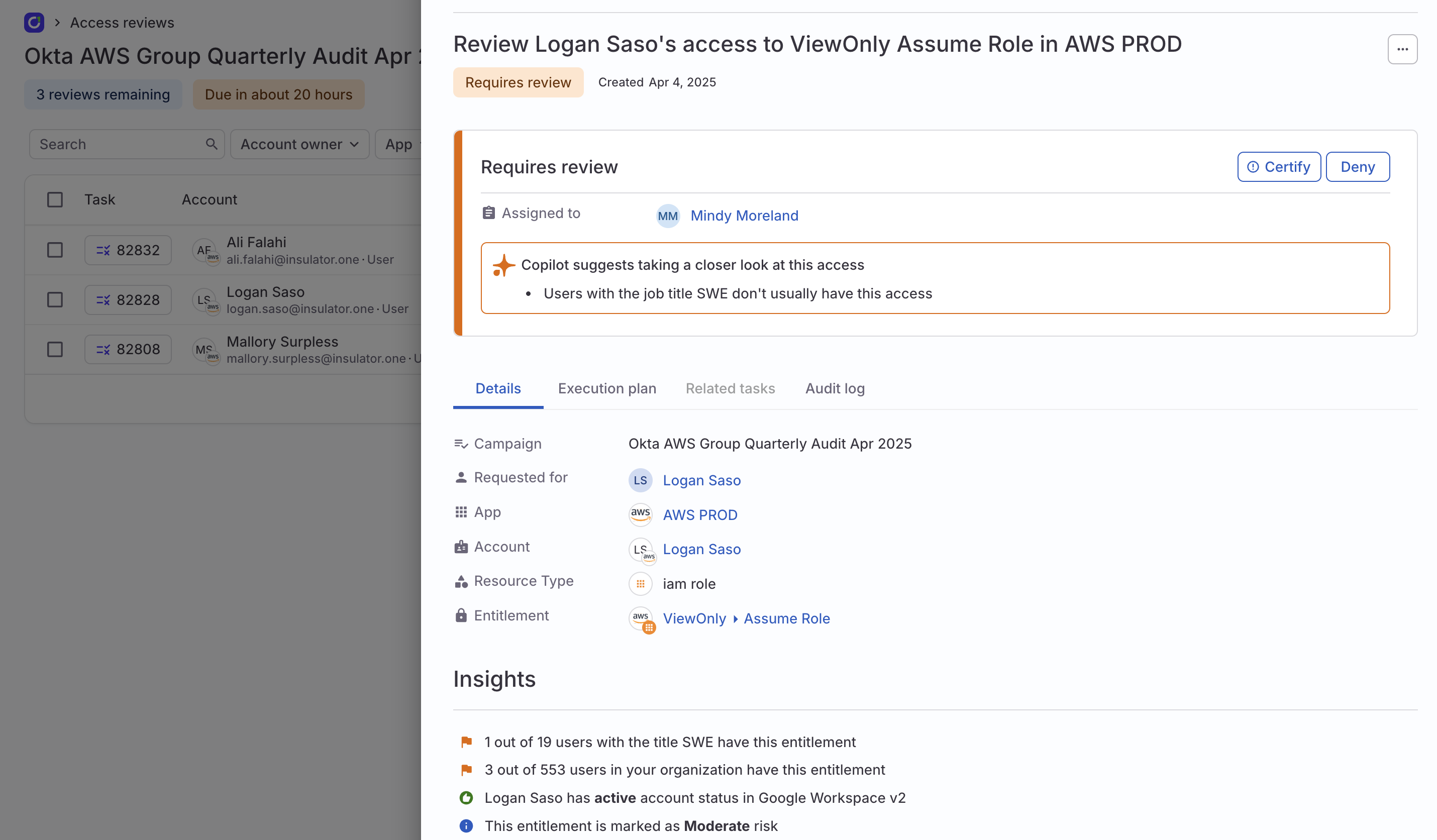Image resolution: width=1437 pixels, height=840 pixels.
Task: Click the info icon for Moderate risk
Action: click(466, 826)
